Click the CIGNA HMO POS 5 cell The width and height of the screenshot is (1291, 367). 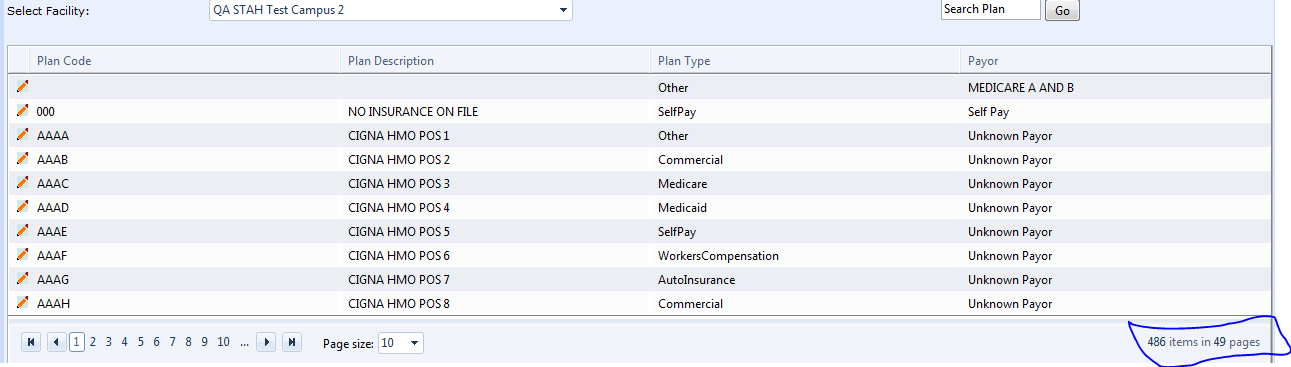[399, 231]
